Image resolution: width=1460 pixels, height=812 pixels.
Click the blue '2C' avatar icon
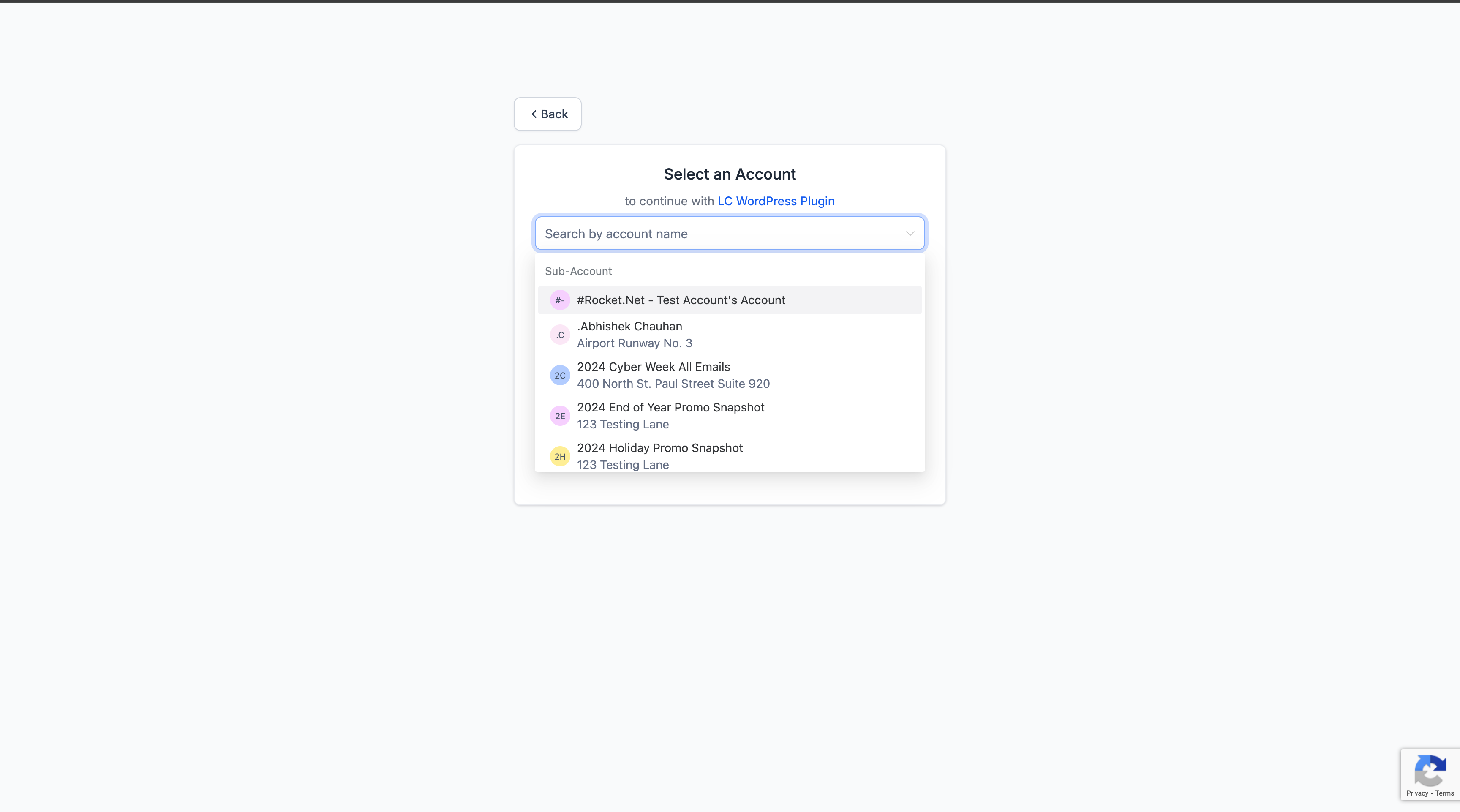tap(559, 376)
